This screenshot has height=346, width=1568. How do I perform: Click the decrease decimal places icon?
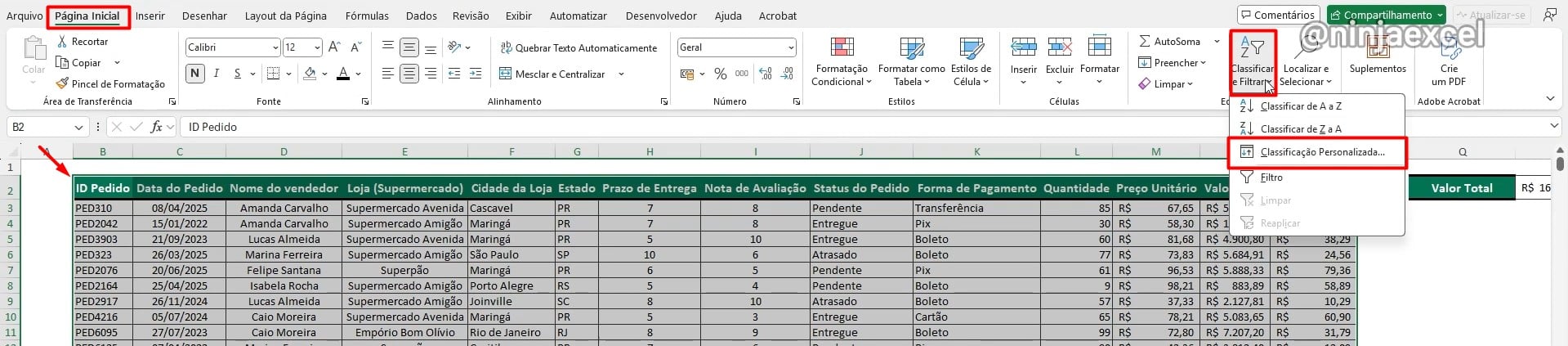(788, 74)
